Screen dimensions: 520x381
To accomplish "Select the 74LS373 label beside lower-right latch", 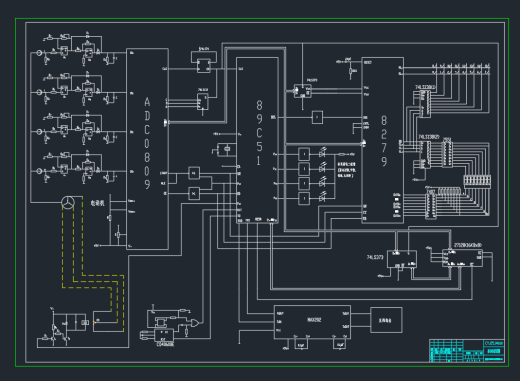I will pos(375,257).
